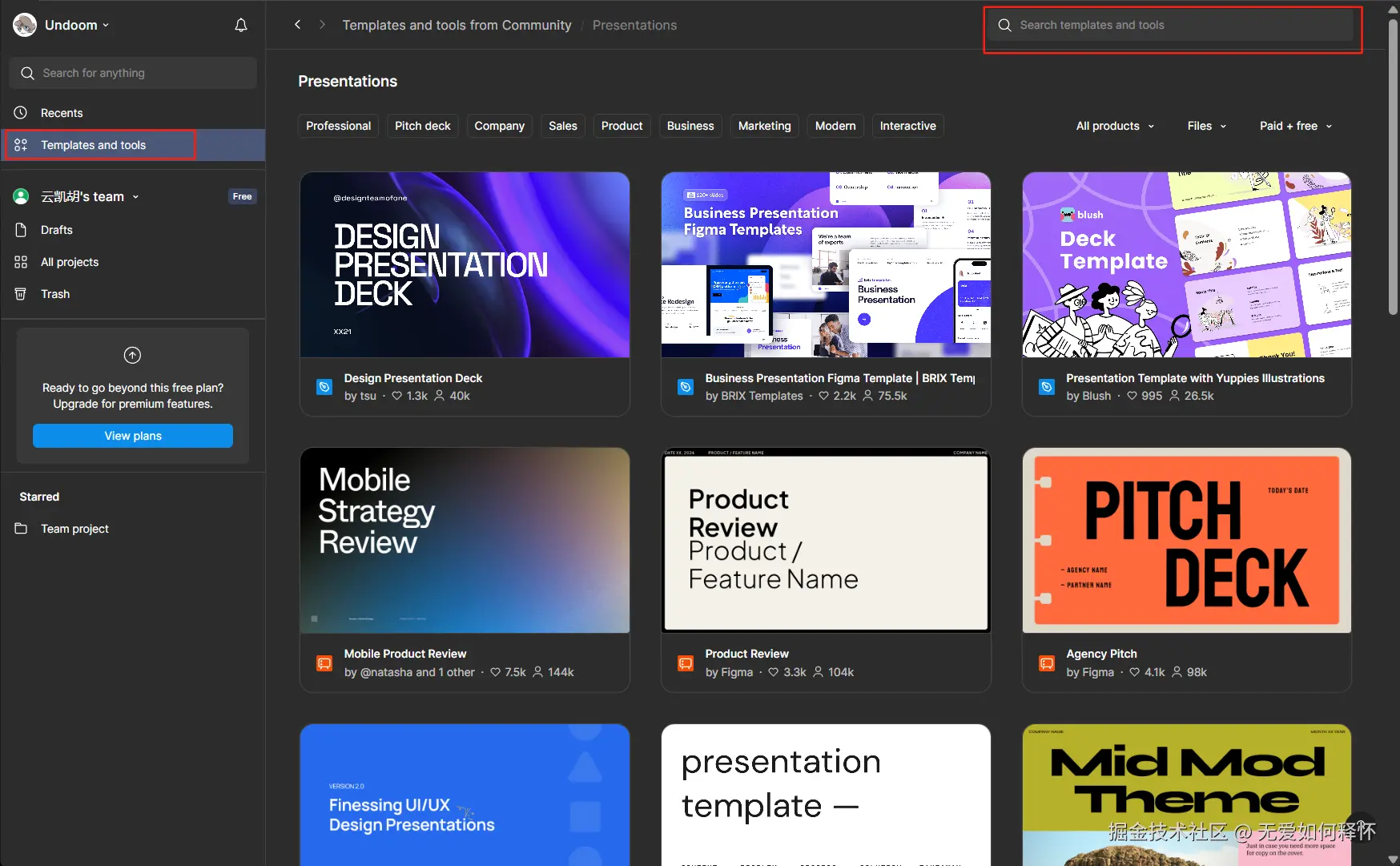Click Mobile Product Review slides icon
The image size is (1400, 866).
[x=324, y=663]
